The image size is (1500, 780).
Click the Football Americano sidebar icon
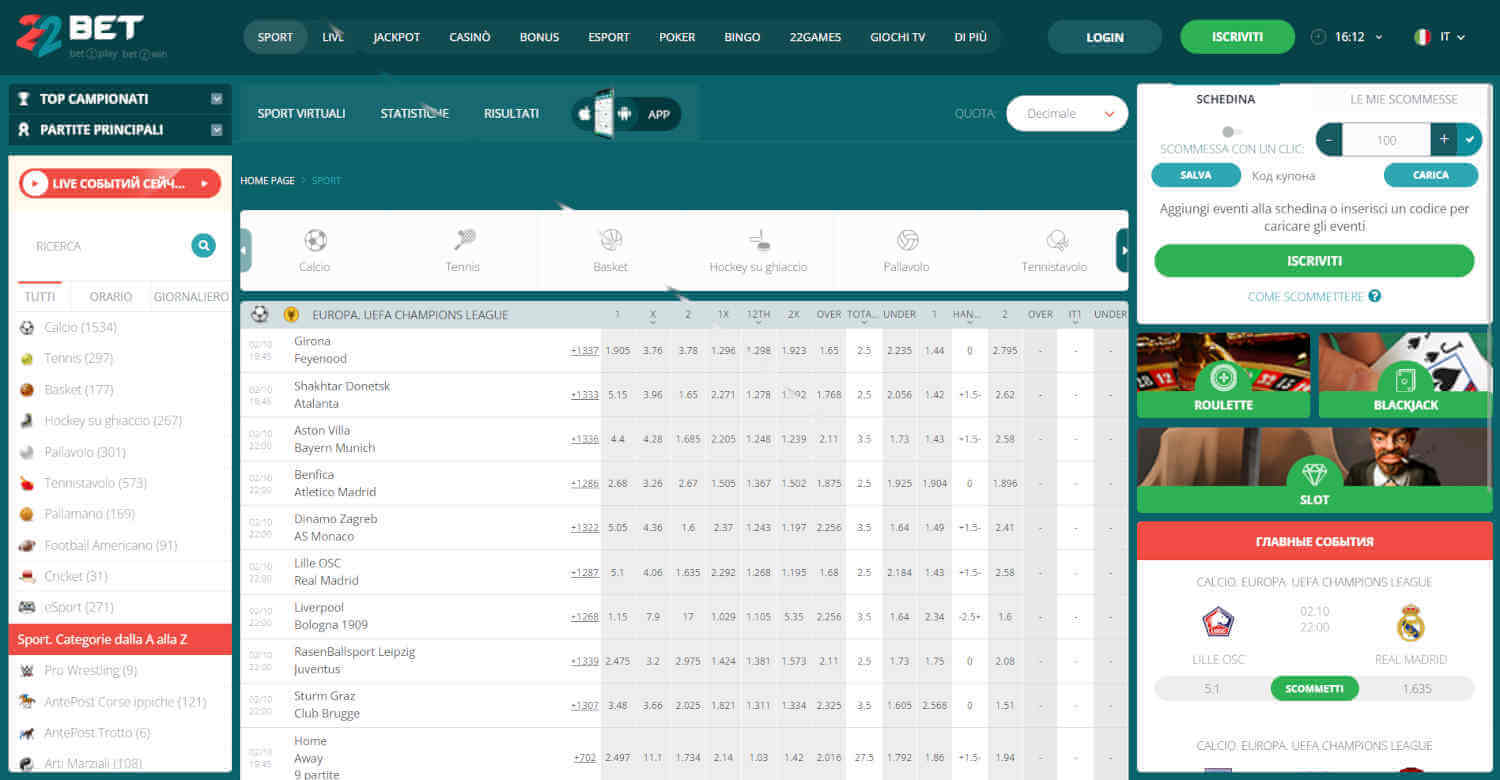[x=27, y=545]
